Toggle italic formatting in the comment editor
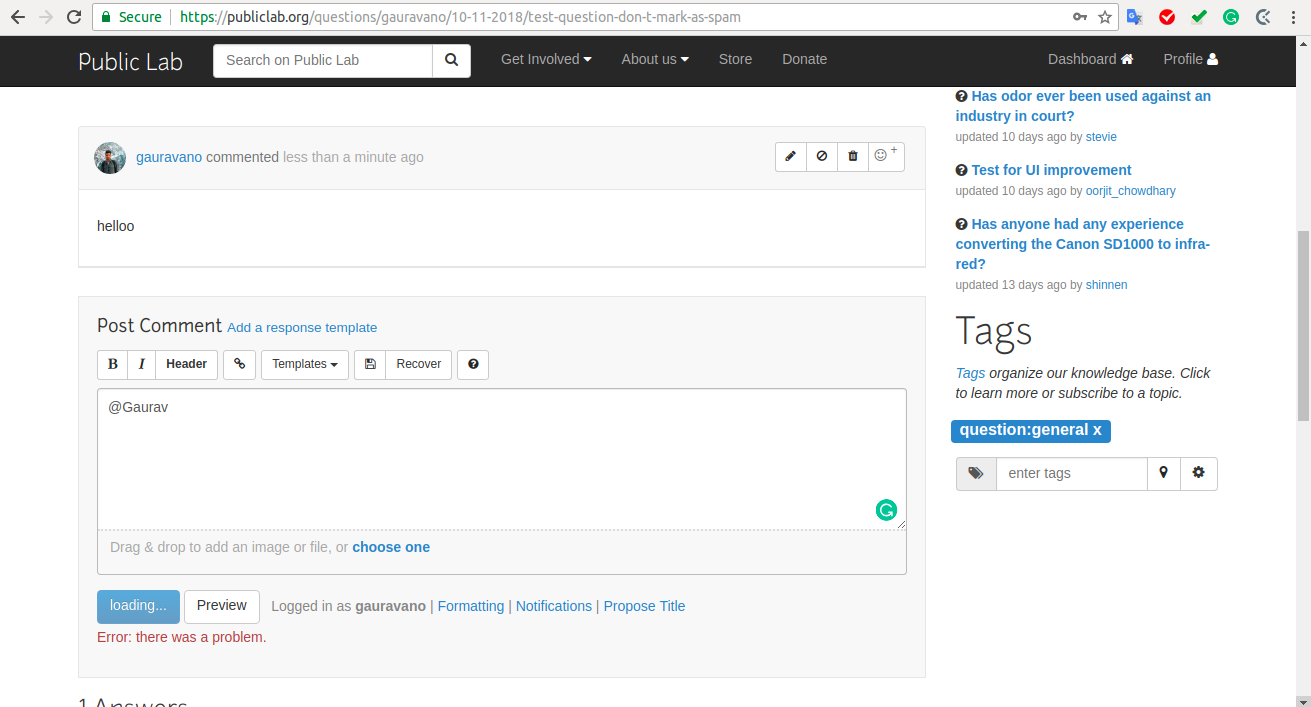1311x707 pixels. click(x=141, y=364)
